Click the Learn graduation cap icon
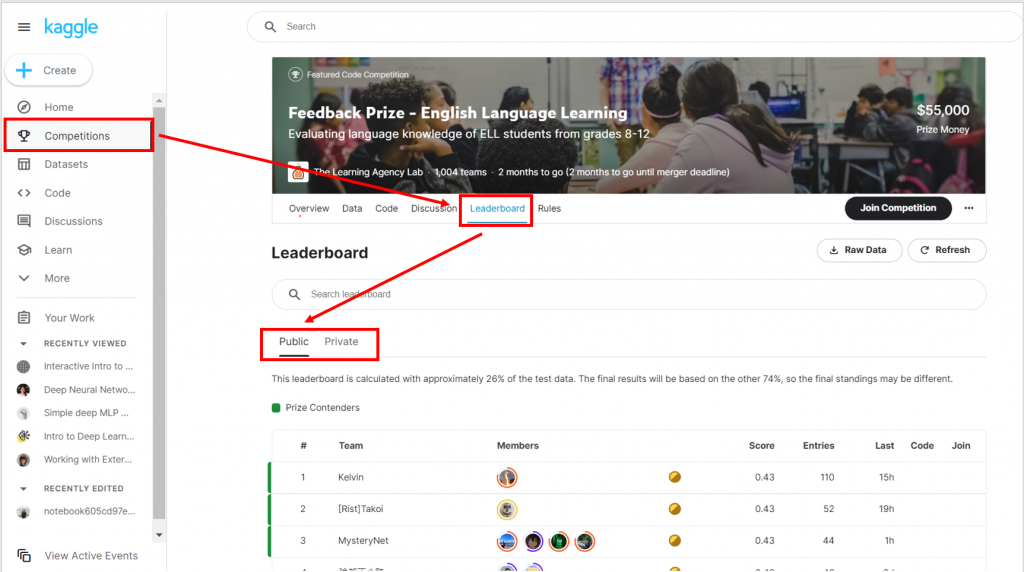The image size is (1024, 572). click(x=24, y=249)
